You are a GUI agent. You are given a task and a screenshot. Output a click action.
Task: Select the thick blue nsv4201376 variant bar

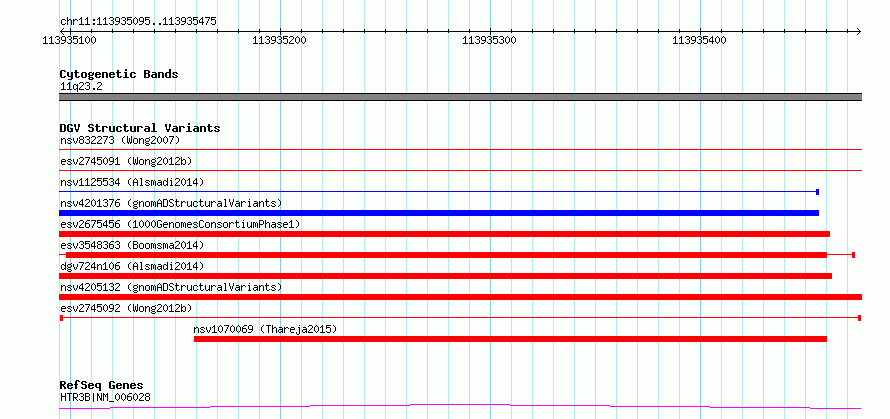(x=439, y=213)
